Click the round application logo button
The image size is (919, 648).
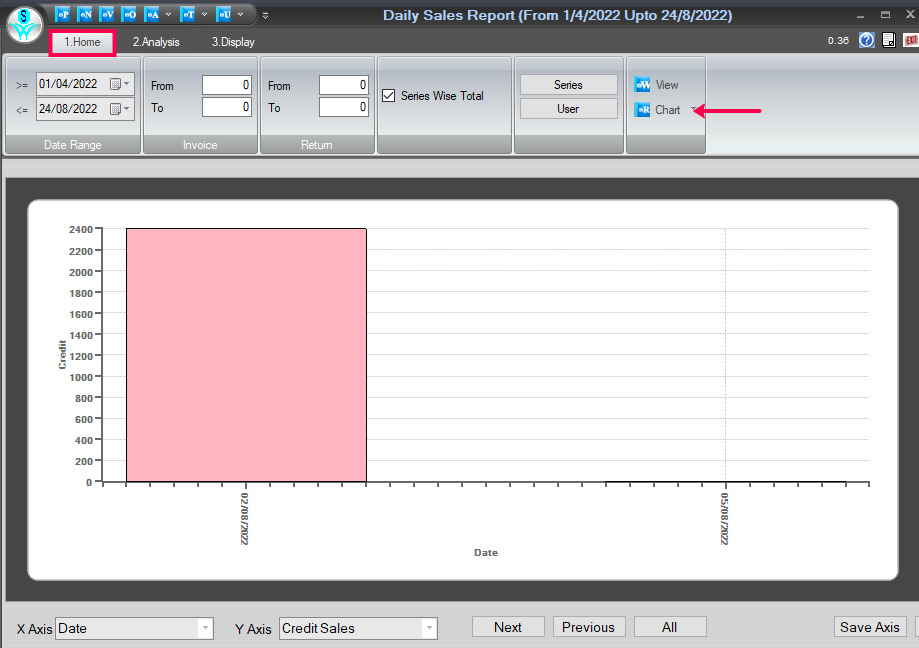pos(24,25)
